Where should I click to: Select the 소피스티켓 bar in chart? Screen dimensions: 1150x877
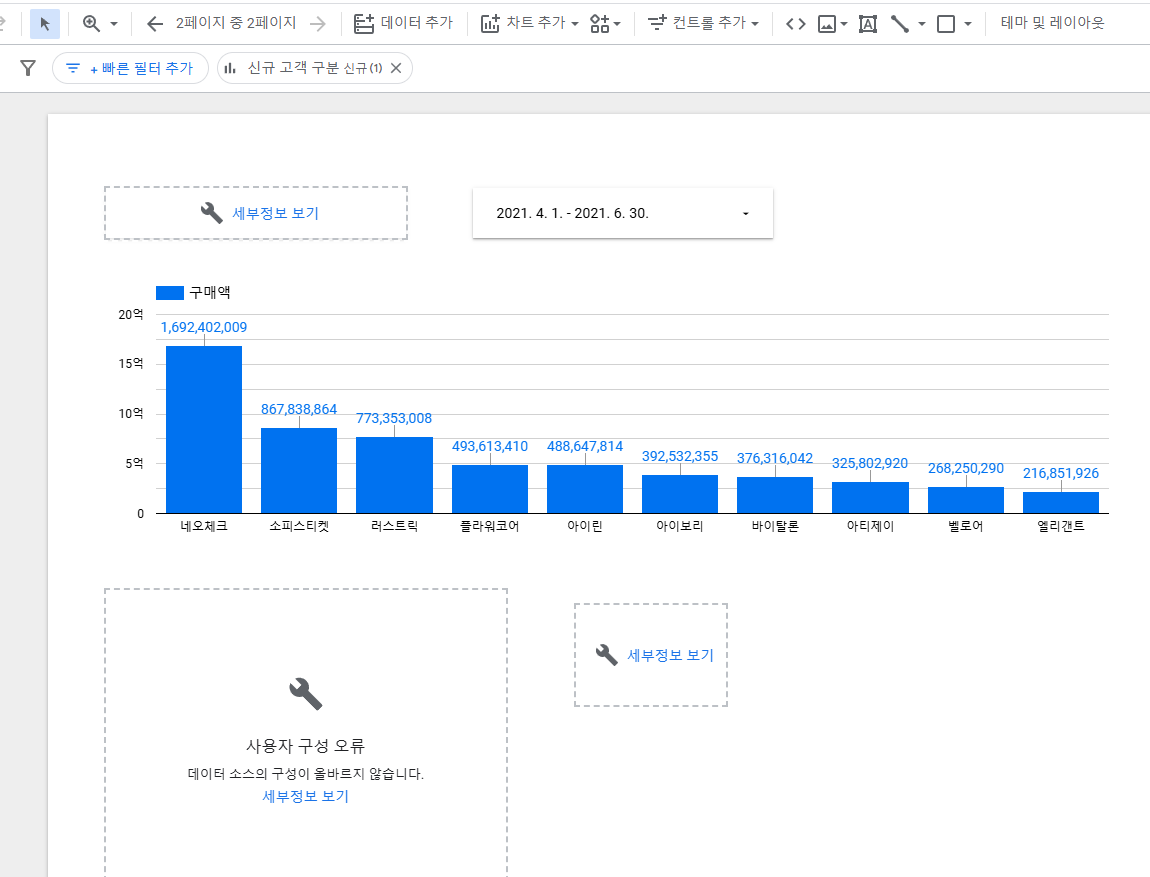(299, 471)
